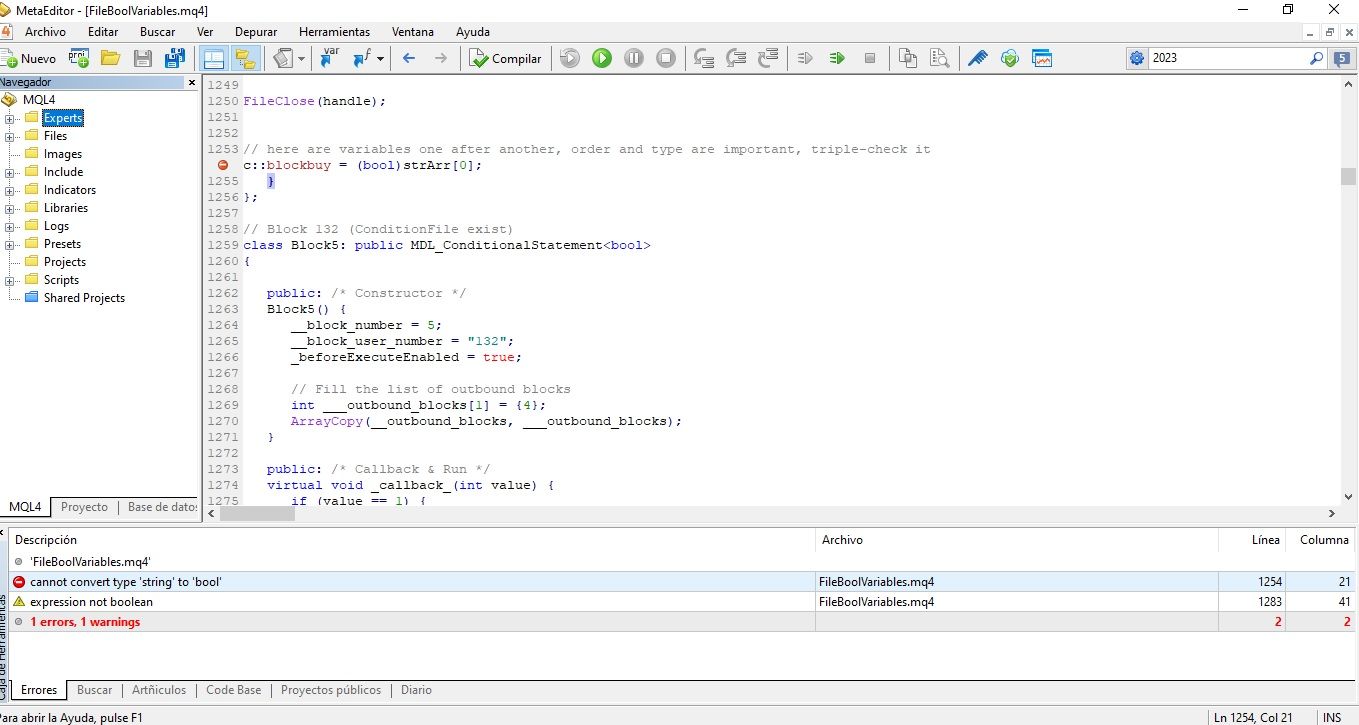
Task: Select the 'cannot convert type' error row
Action: tap(682, 581)
